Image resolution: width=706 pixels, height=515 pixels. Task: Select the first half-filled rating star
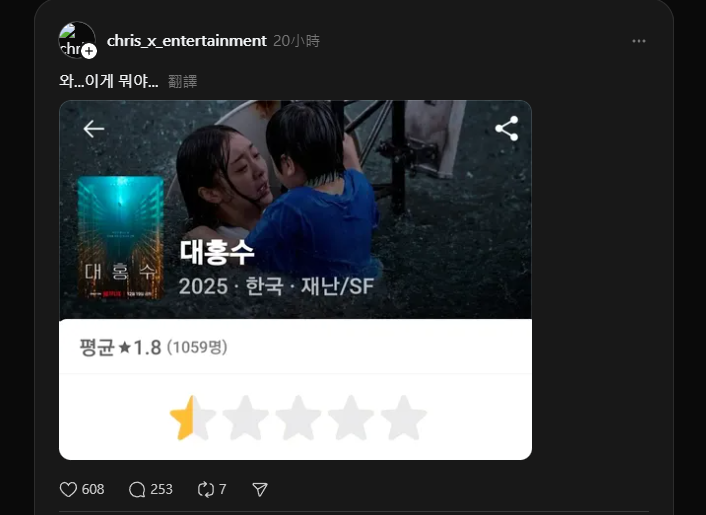click(x=192, y=418)
